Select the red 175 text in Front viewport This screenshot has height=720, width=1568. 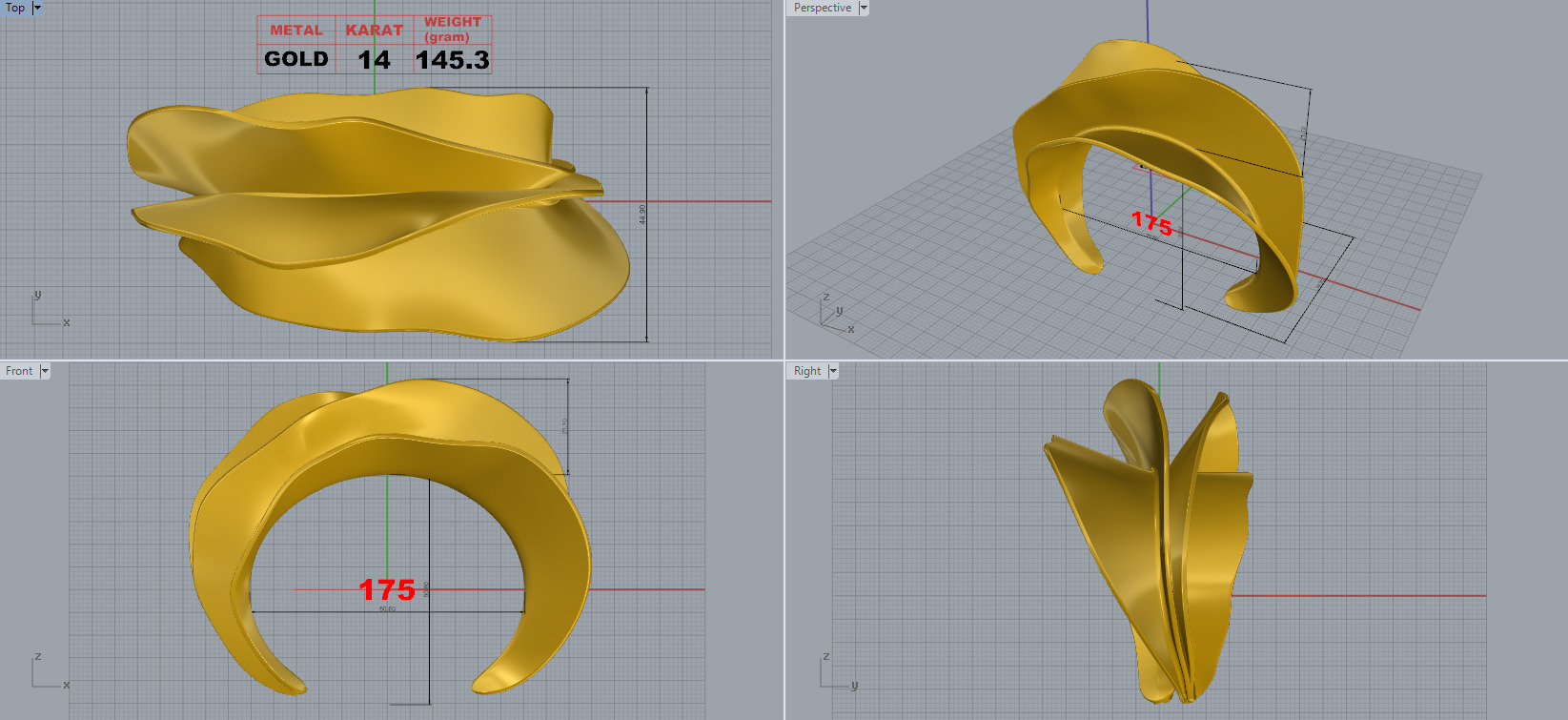click(387, 590)
